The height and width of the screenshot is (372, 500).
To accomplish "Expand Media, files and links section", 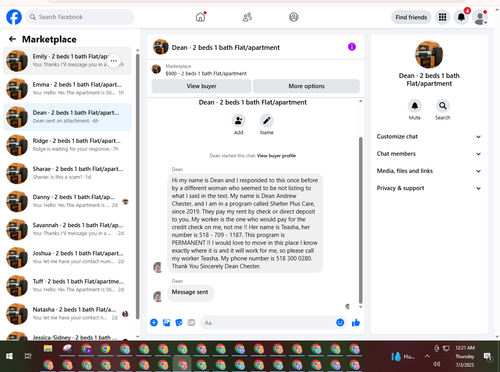I will point(429,171).
